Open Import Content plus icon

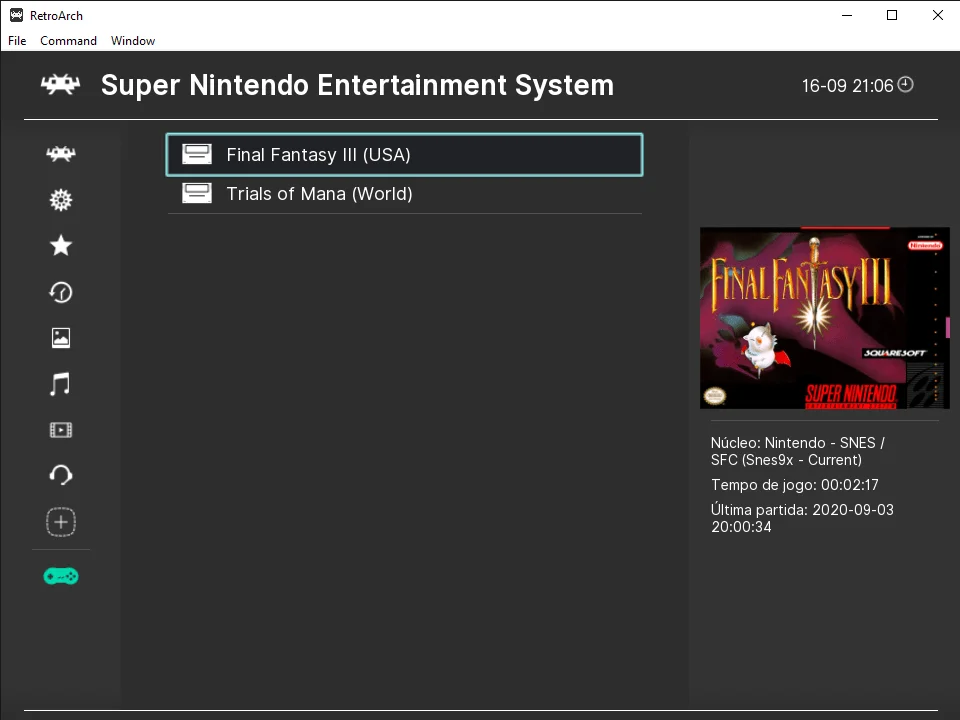click(x=61, y=522)
